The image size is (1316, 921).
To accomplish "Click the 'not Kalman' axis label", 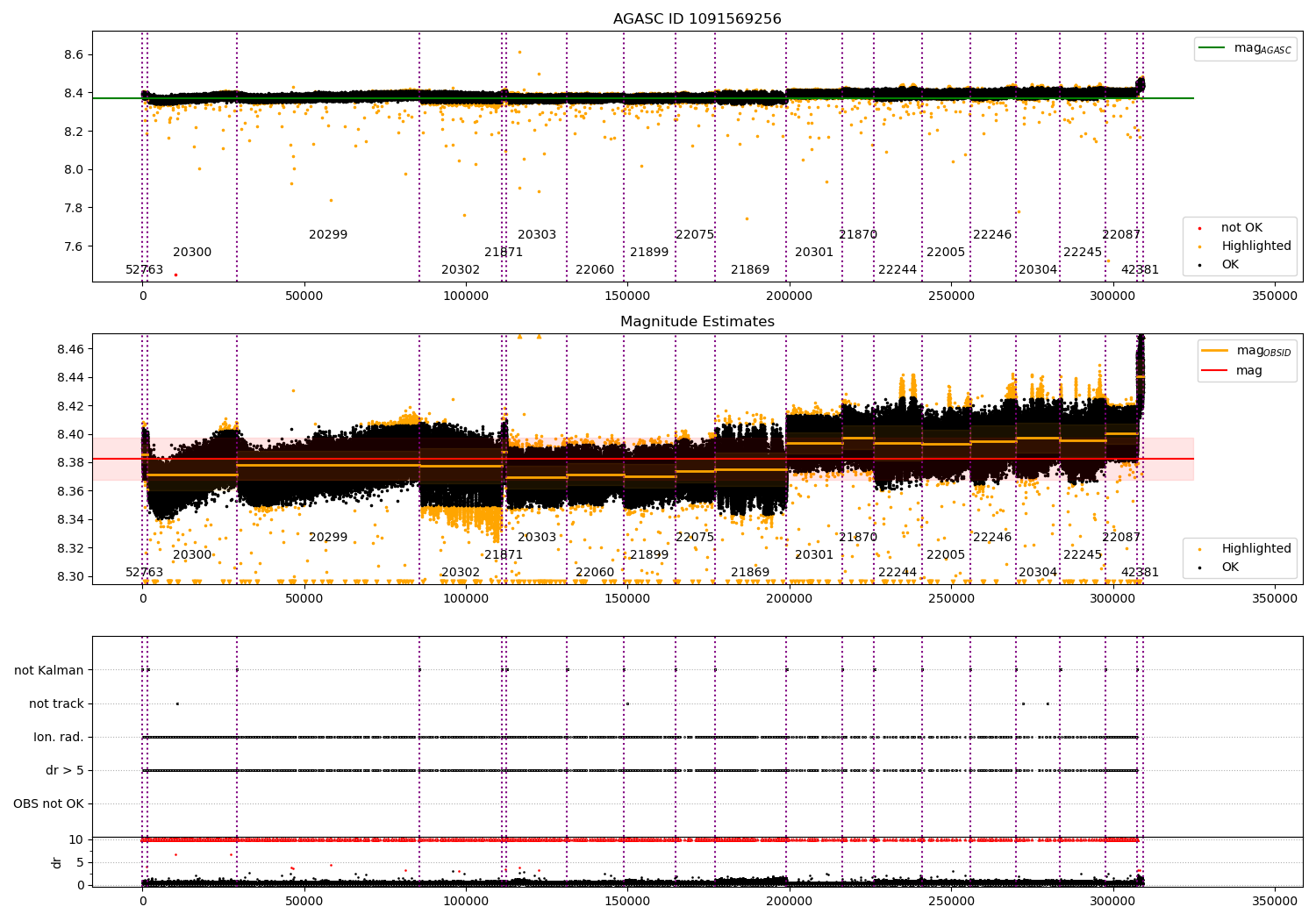I will tap(49, 670).
